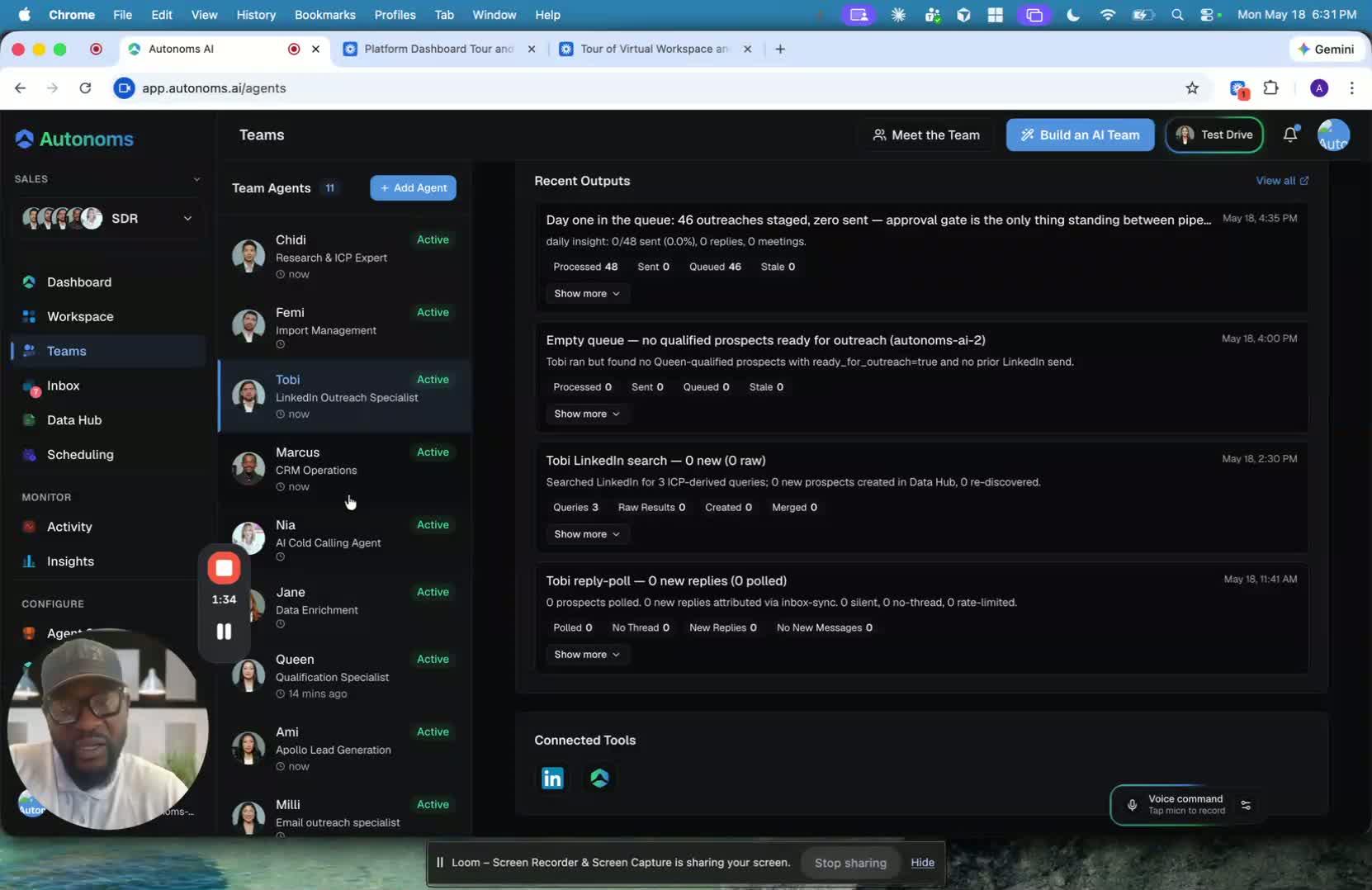This screenshot has width=1372, height=890.
Task: Select agent Femi, Import Management
Action: pos(344,329)
